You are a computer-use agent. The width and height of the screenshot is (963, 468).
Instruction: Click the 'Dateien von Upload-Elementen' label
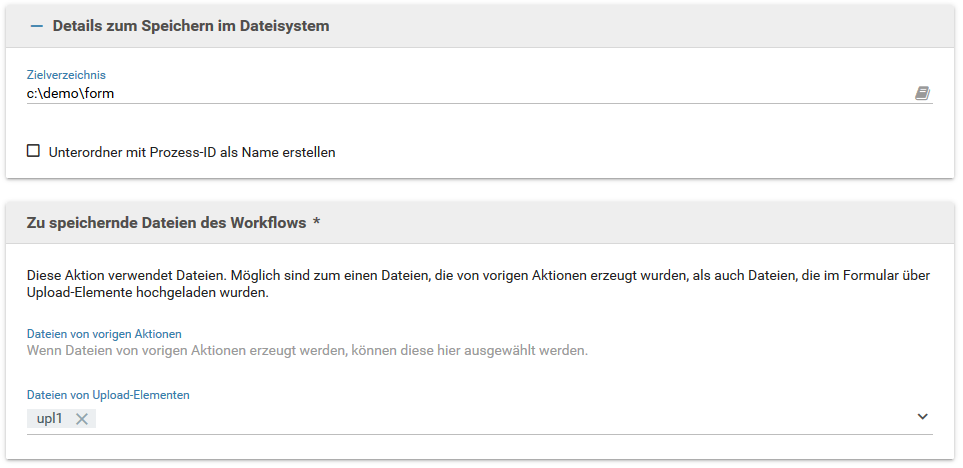[x=108, y=395]
